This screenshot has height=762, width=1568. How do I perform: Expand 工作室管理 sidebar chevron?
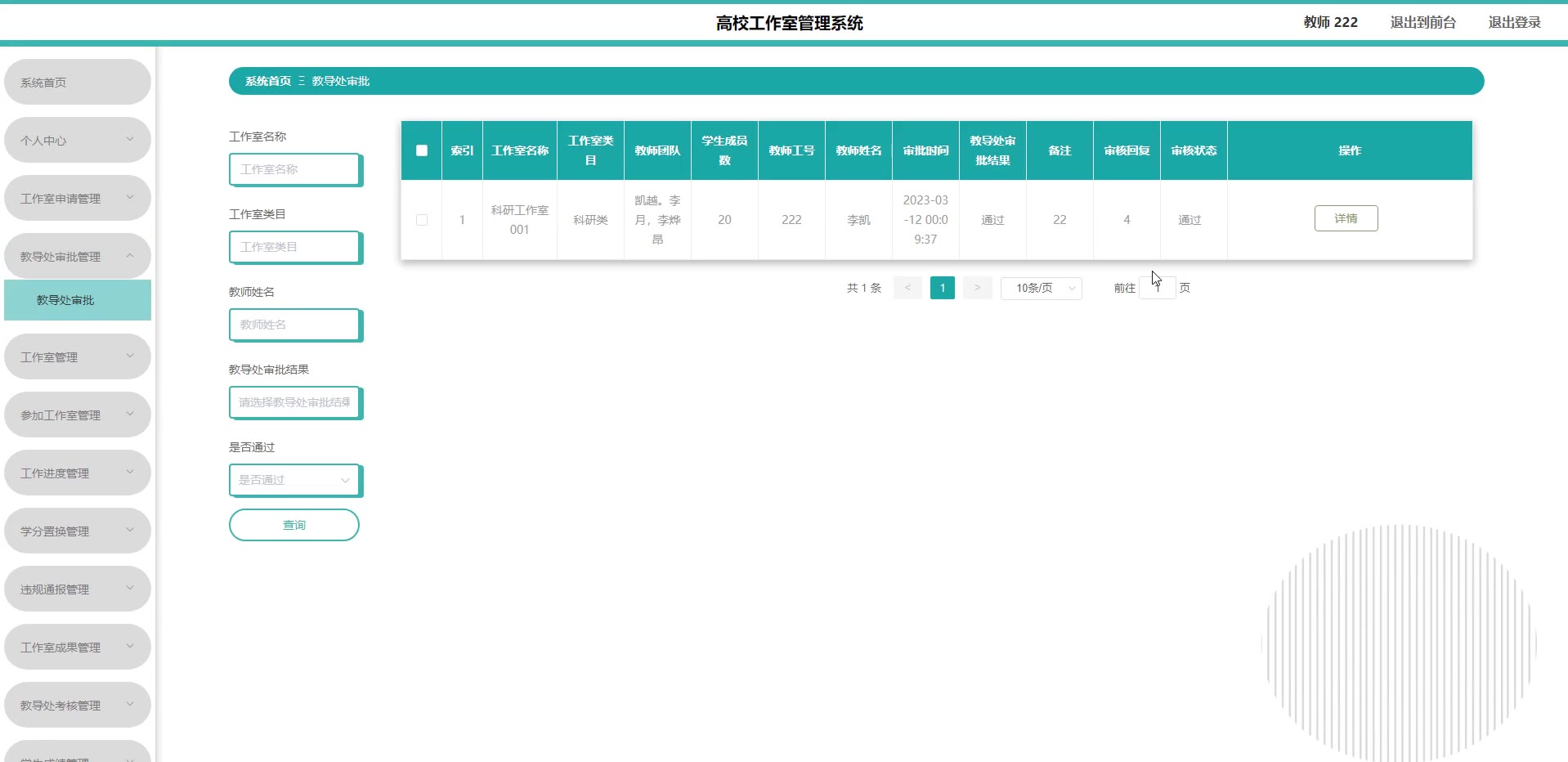click(x=130, y=356)
